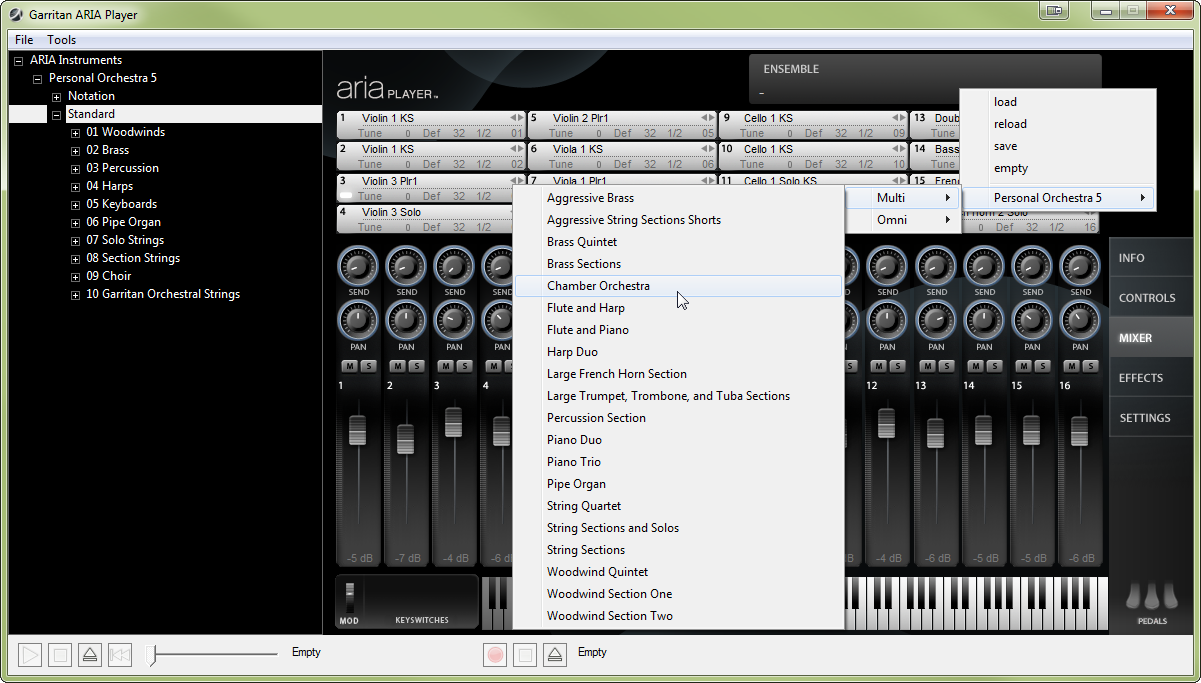Click the SEND knob for channel 15
1201x683 pixels.
point(1032,266)
